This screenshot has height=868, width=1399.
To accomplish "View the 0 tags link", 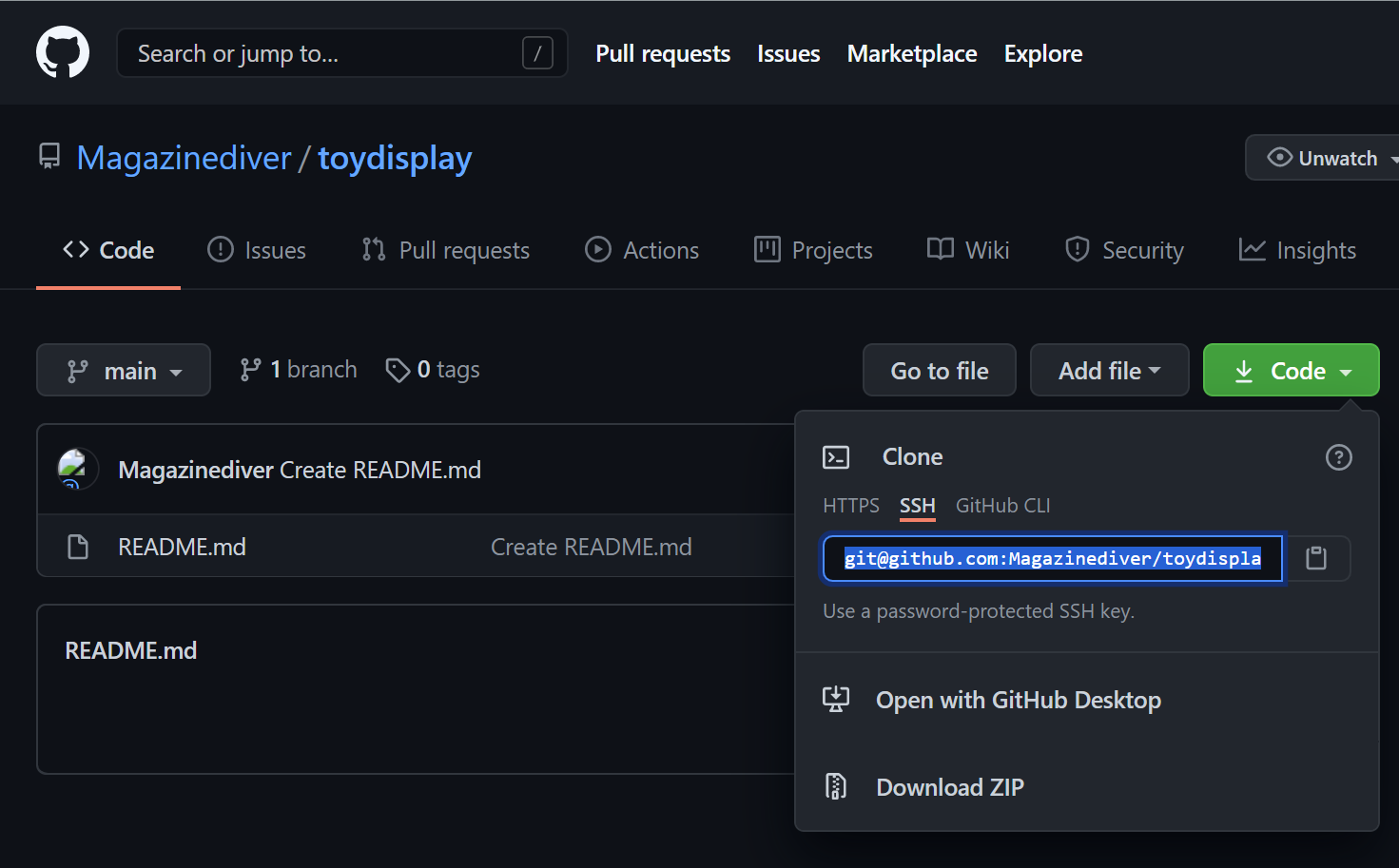I will pyautogui.click(x=433, y=370).
